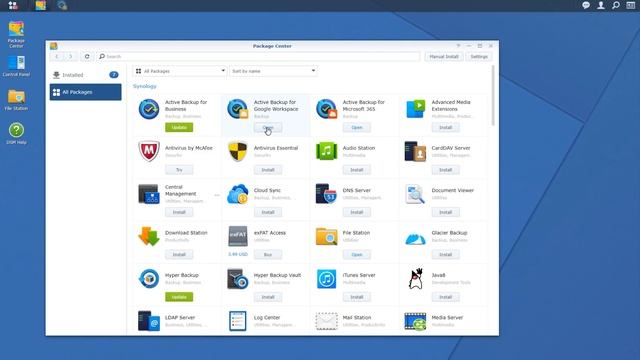Expand the All Packages category dropdown
This screenshot has height=360, width=640.
coord(180,71)
